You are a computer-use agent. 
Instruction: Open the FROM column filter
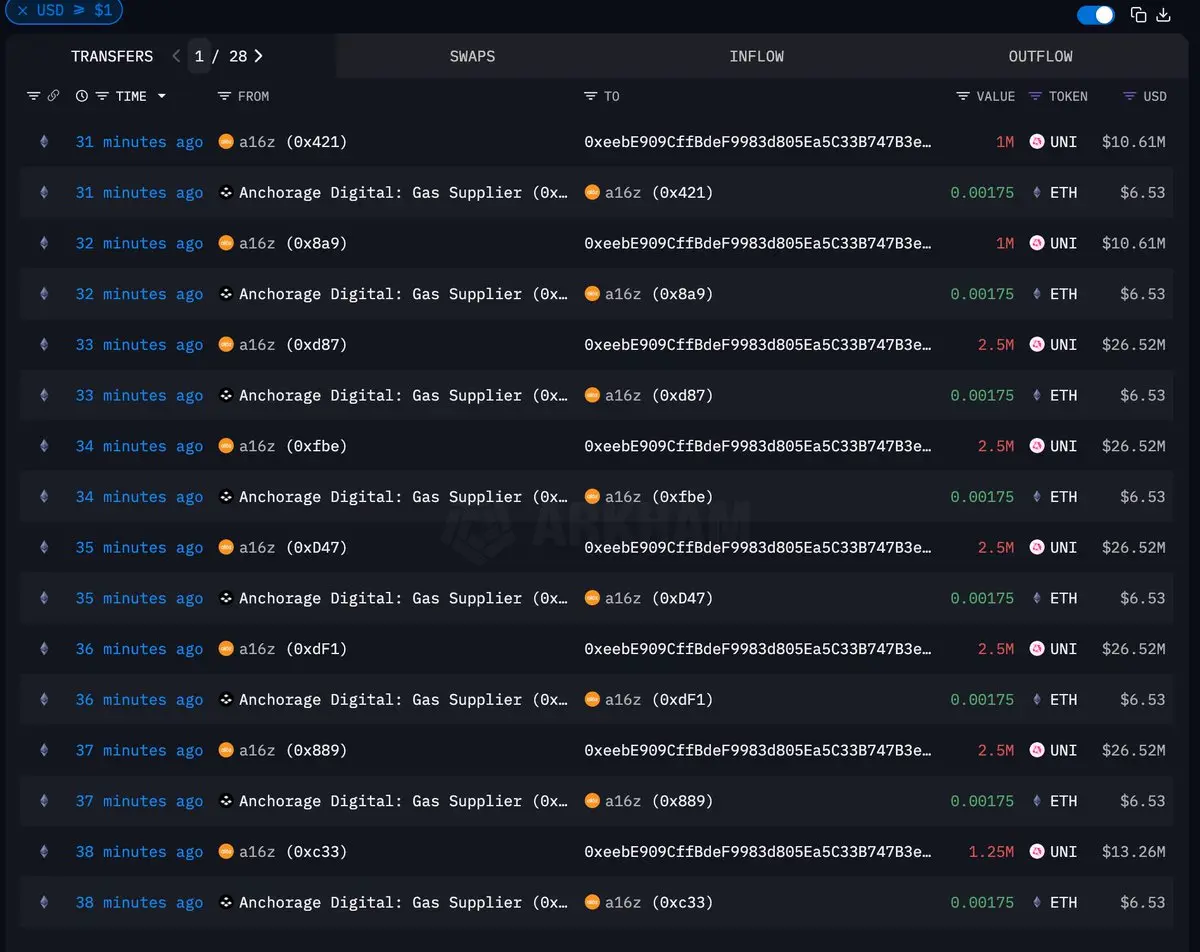click(x=224, y=96)
